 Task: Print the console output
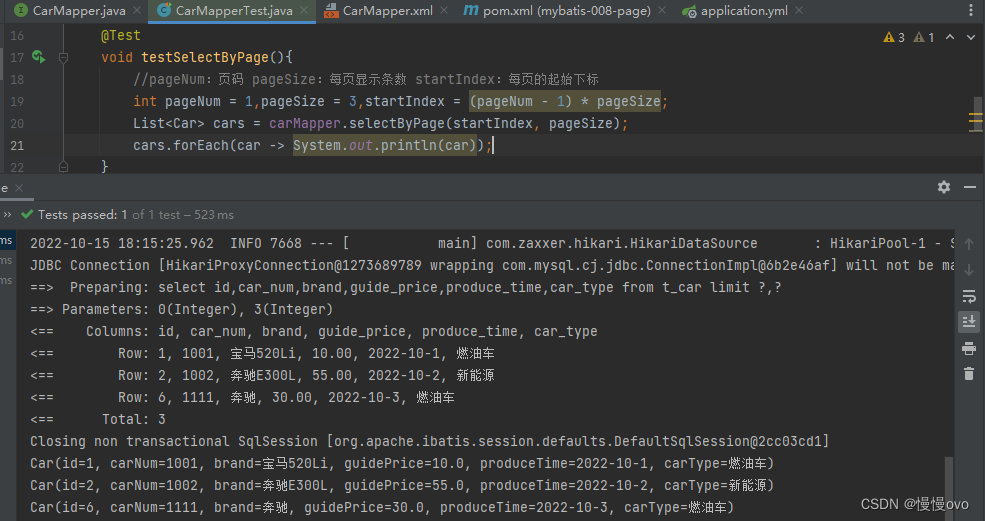tap(969, 348)
